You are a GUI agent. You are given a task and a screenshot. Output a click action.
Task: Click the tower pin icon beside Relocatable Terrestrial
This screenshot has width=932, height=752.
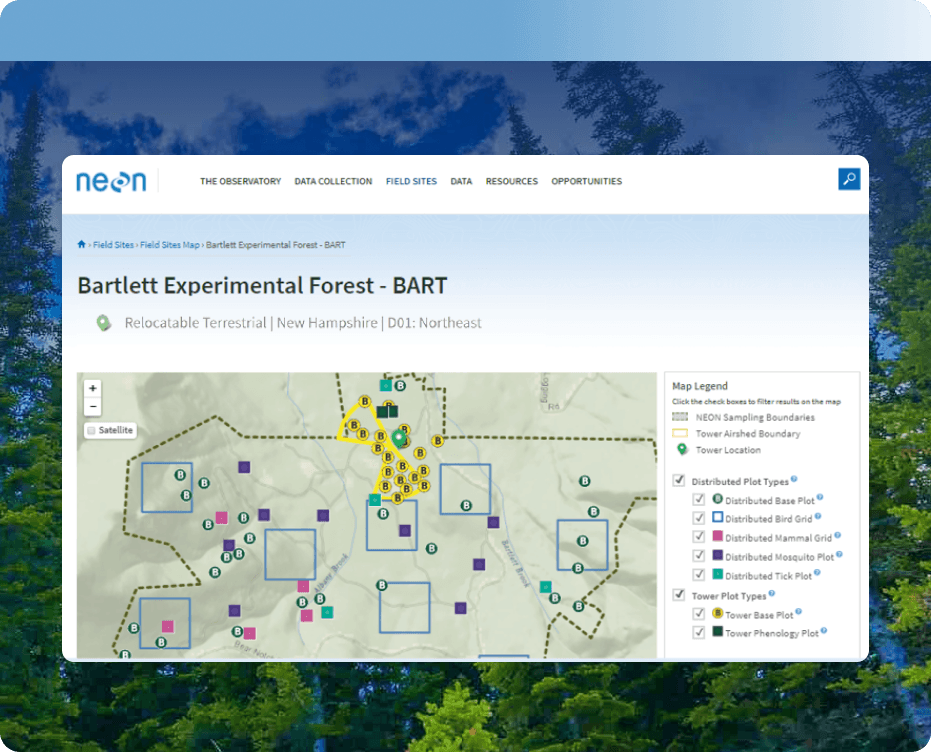point(103,323)
